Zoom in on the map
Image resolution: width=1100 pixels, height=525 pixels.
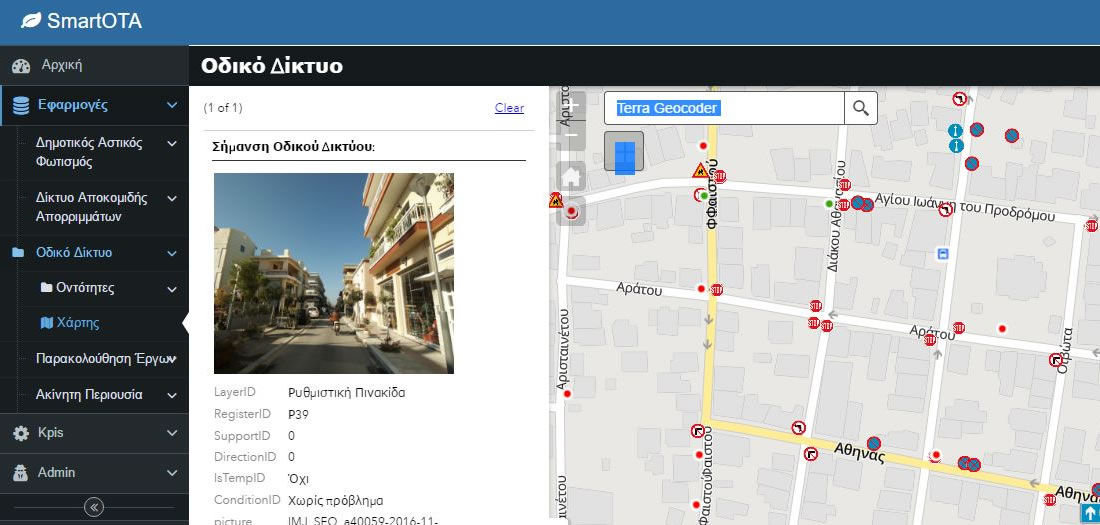point(572,106)
